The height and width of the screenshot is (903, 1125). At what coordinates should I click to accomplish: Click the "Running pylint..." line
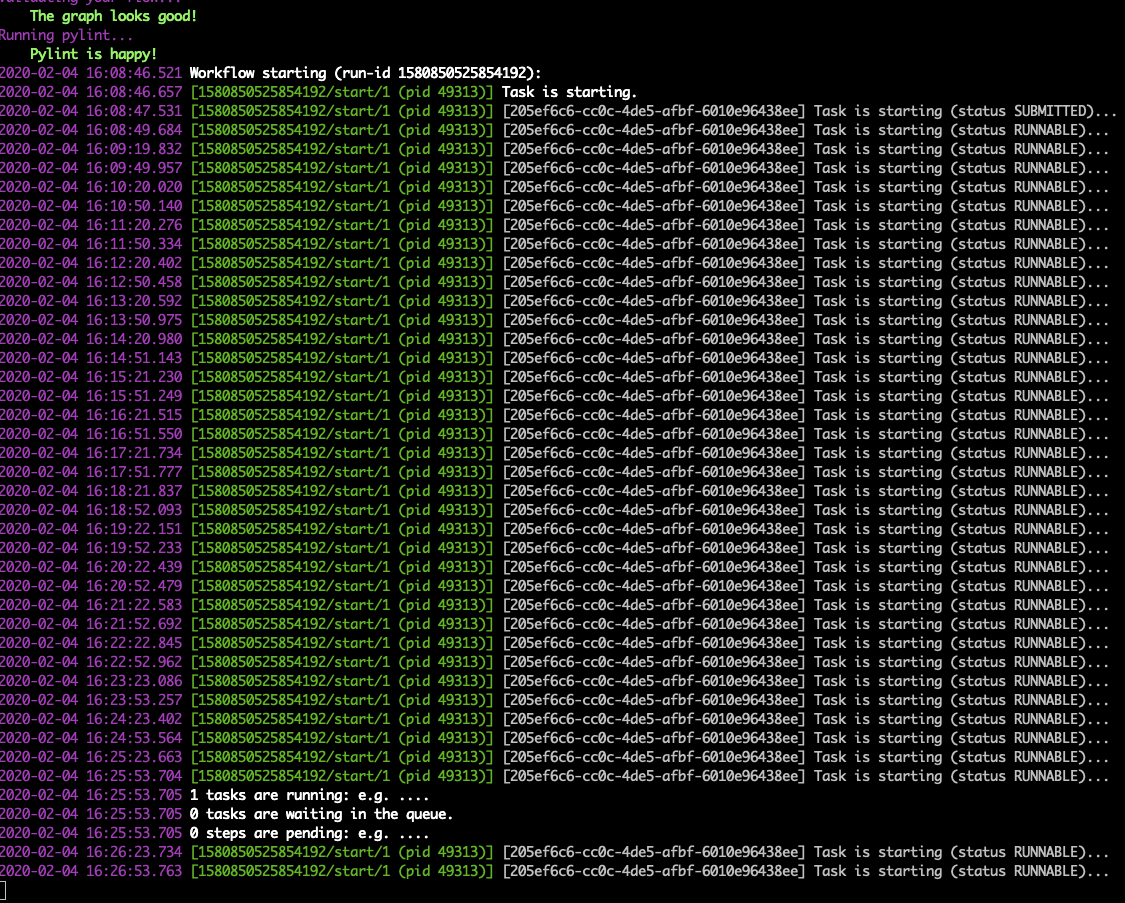(66, 35)
